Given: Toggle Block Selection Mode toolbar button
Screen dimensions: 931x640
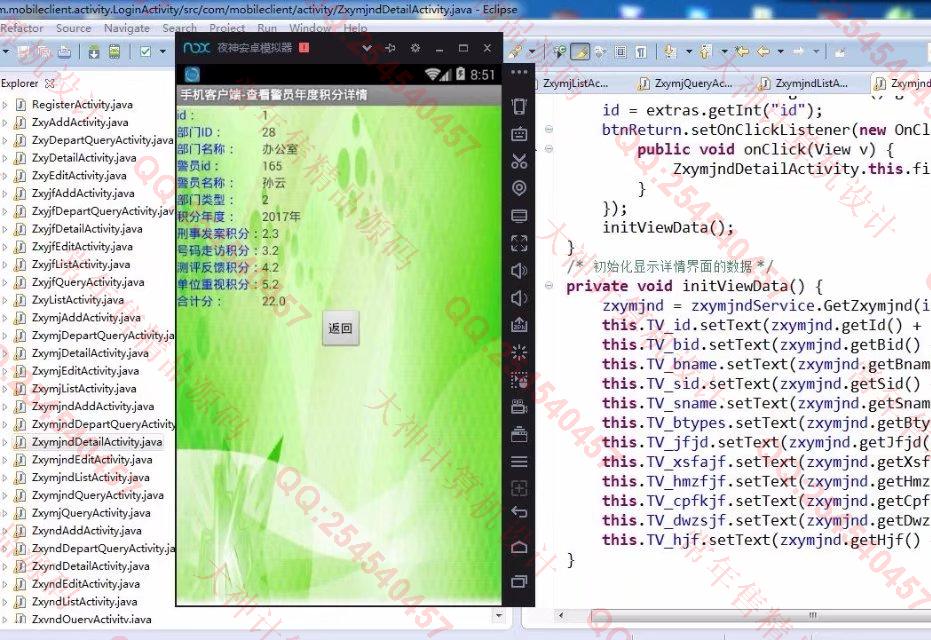Looking at the screenshot, I should tap(620, 52).
